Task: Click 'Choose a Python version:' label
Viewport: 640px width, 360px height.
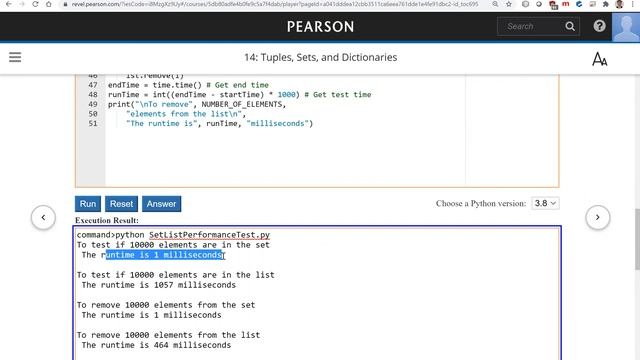Action: 481,203
